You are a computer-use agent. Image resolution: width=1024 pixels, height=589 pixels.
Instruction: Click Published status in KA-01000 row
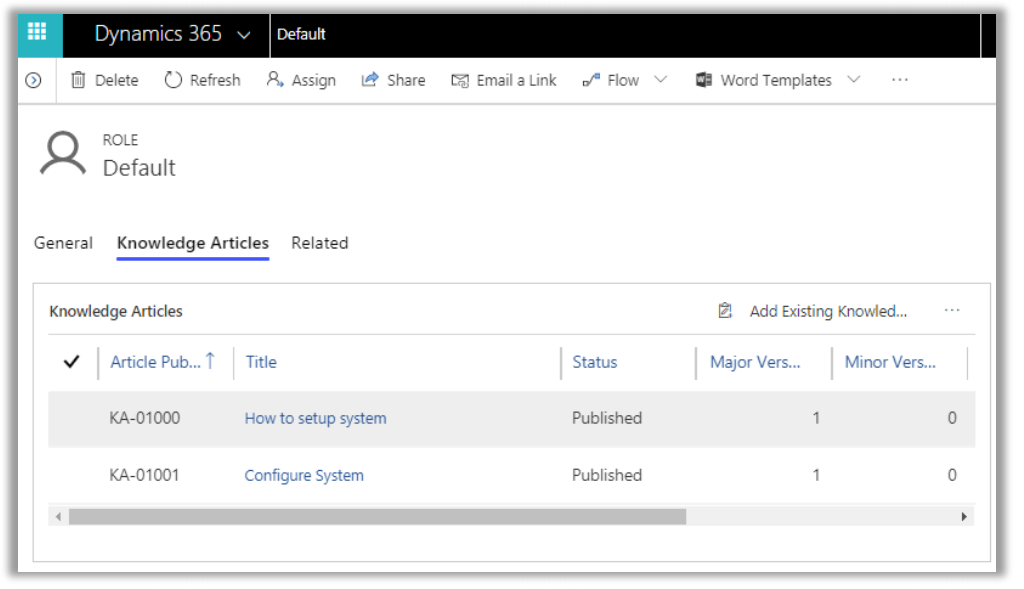coord(607,418)
